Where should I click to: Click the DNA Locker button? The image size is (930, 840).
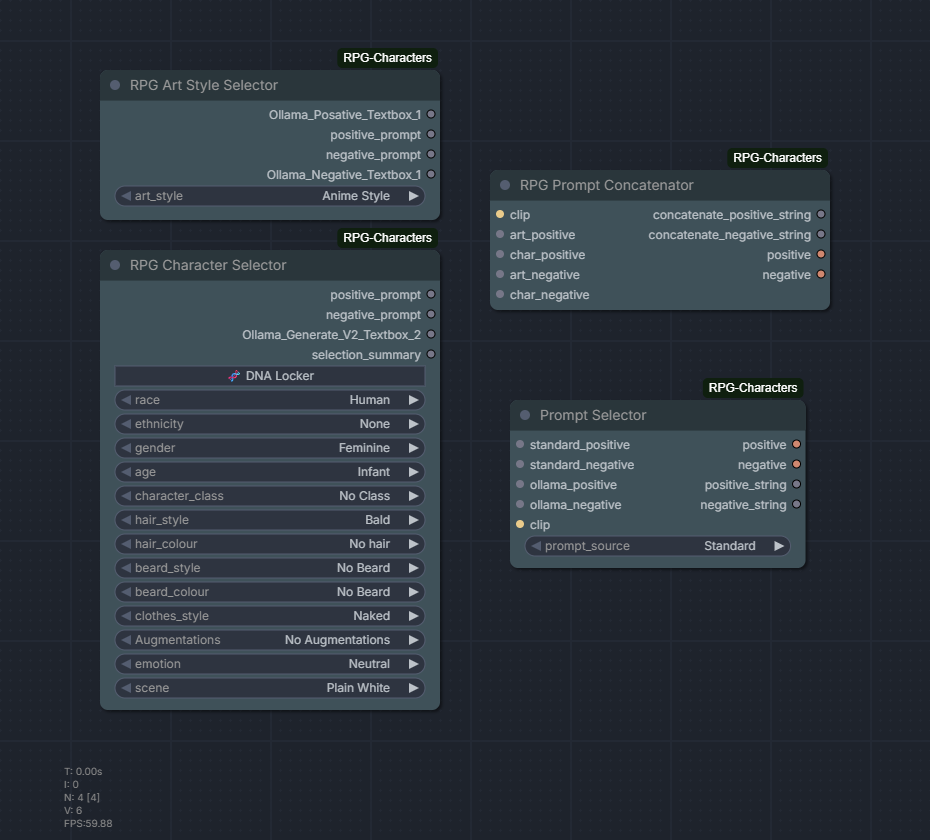(270, 376)
